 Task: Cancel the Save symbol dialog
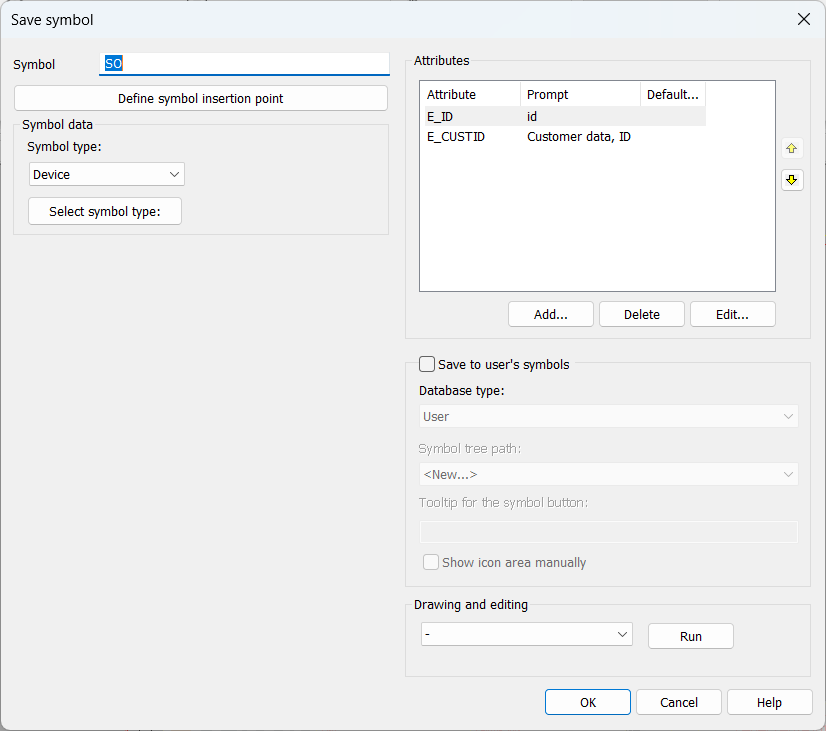[678, 702]
